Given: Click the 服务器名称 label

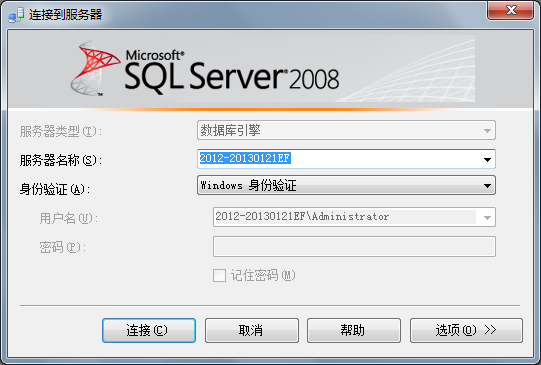Looking at the screenshot, I should [x=61, y=160].
